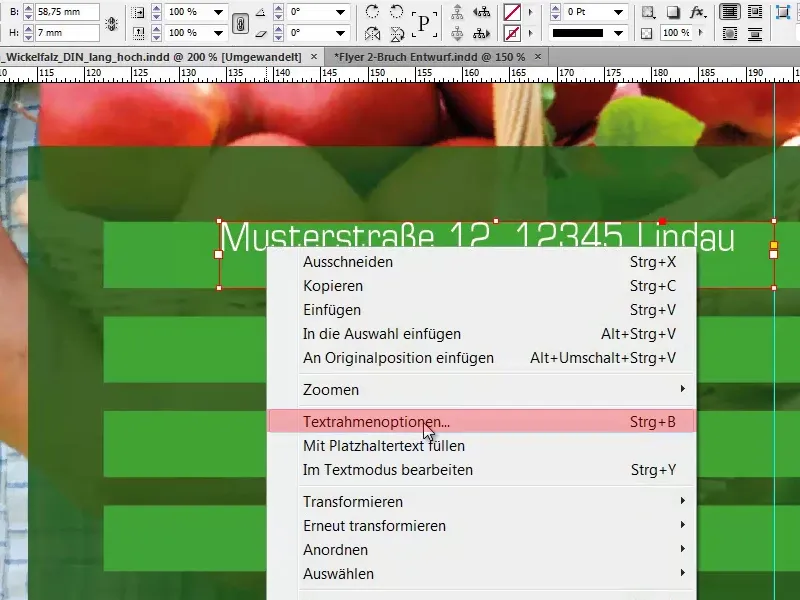
Task: Open the rotation angle 0° dropdown
Action: pyautogui.click(x=340, y=12)
